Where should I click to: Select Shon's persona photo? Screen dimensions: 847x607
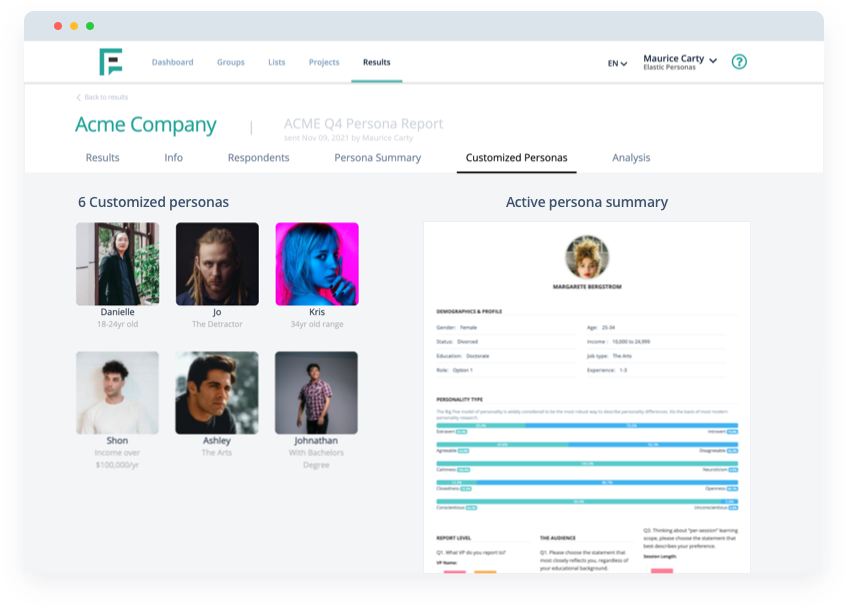[117, 393]
